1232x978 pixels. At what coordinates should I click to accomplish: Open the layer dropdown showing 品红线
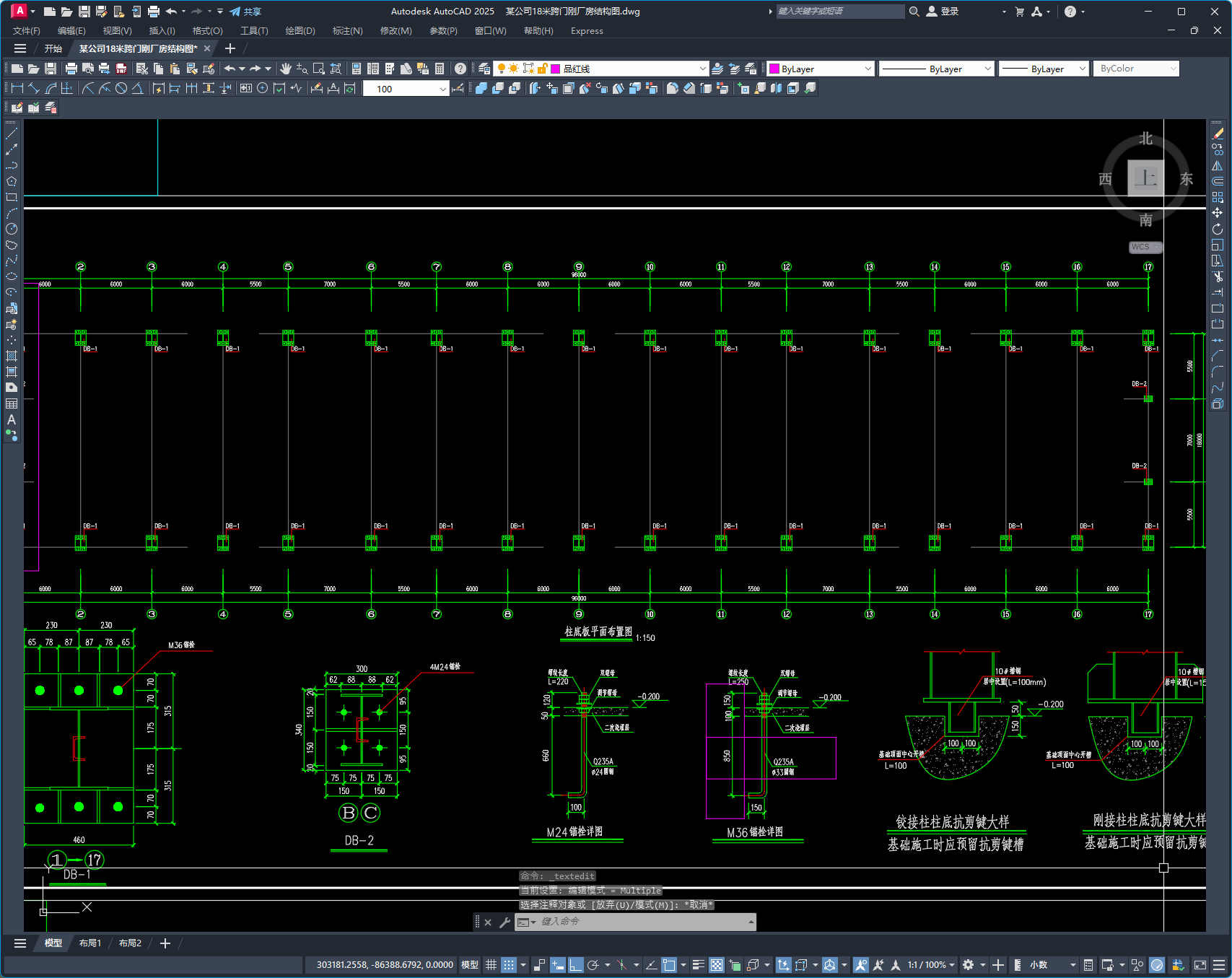[x=600, y=69]
